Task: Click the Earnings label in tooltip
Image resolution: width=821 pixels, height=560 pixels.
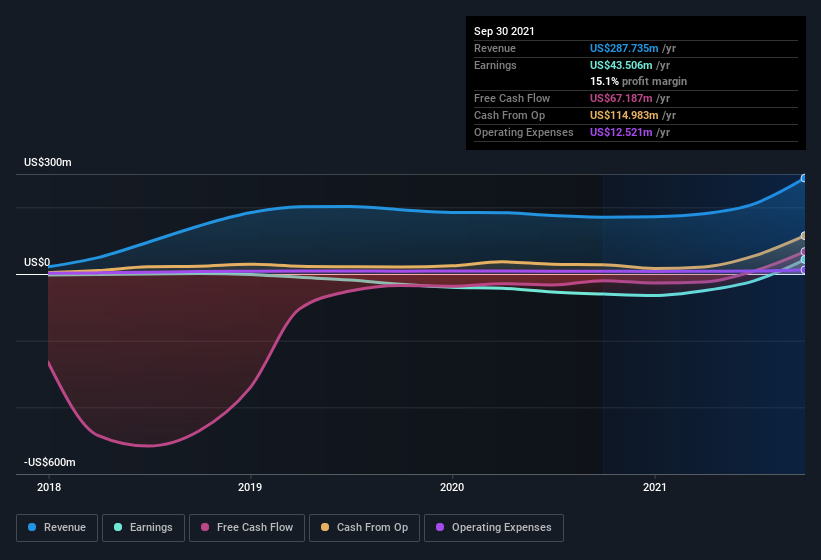Action: point(495,65)
